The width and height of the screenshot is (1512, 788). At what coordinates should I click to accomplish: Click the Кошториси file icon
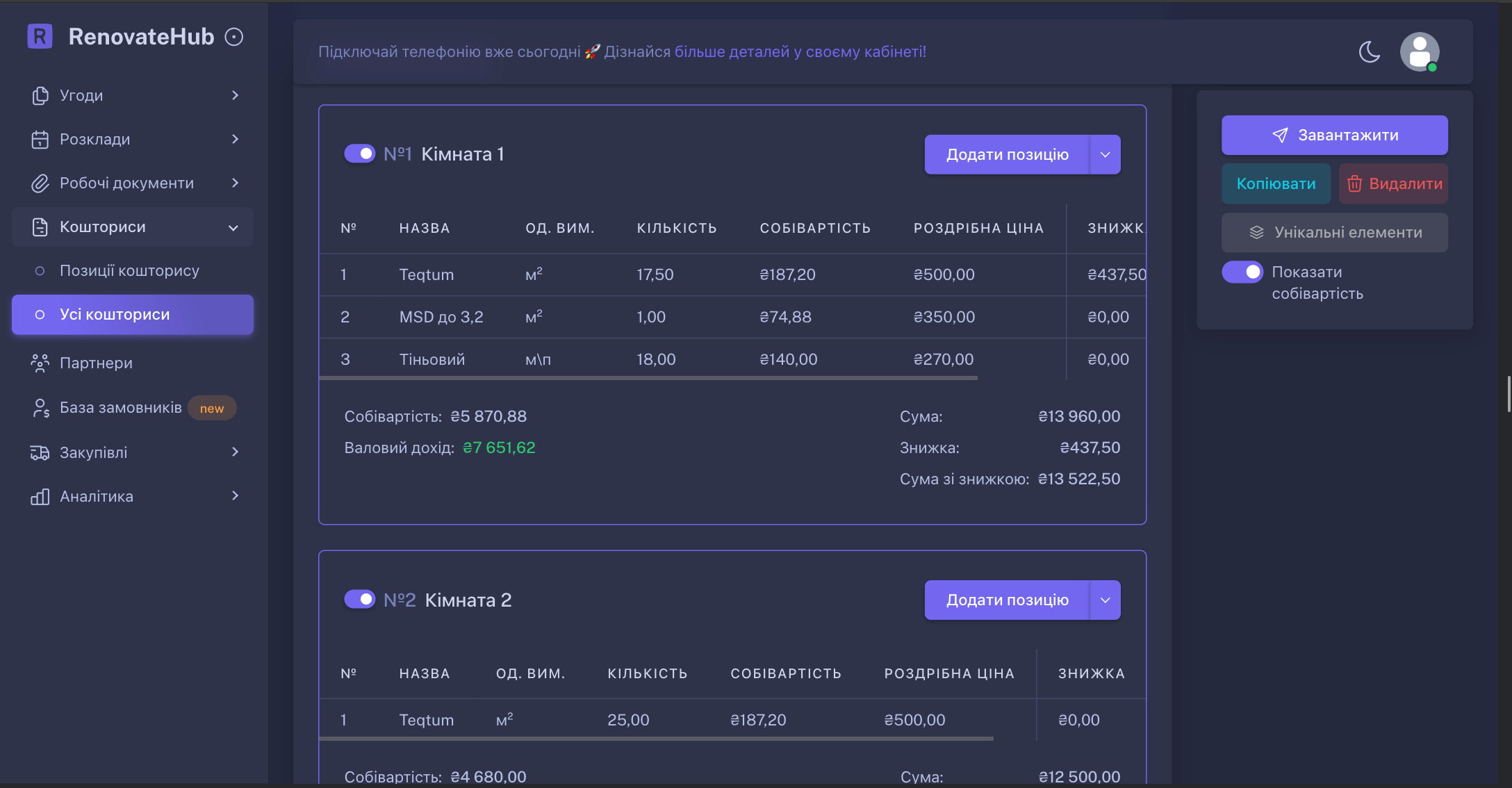(40, 227)
